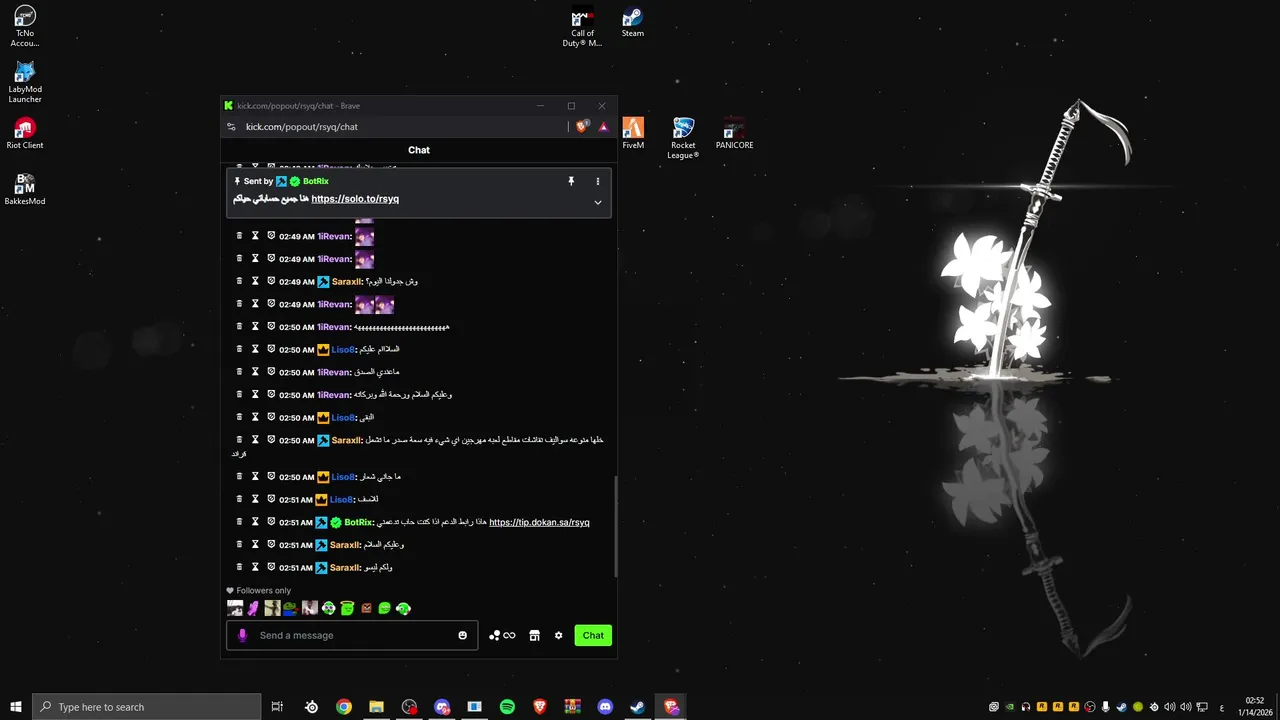
Task: Open Rocket League desktop shortcut
Action: tap(683, 138)
